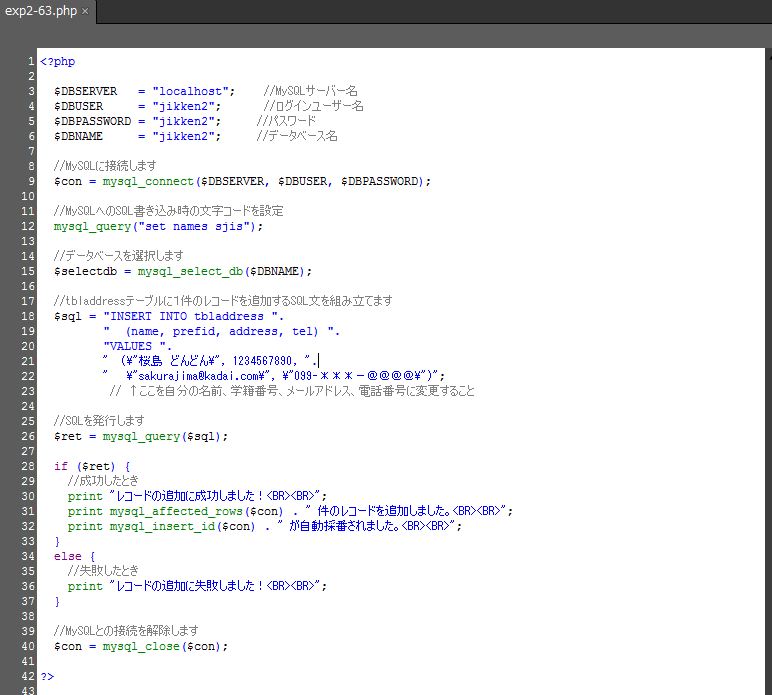Image resolution: width=772 pixels, height=695 pixels.
Task: Click the "INSERT INTO tbladdress" string
Action: (x=190, y=316)
